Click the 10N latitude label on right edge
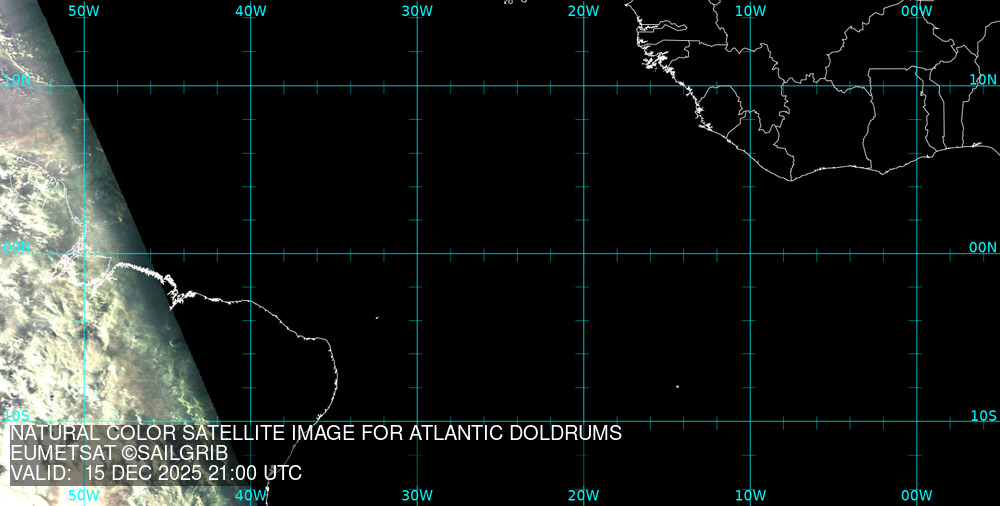 click(x=984, y=78)
